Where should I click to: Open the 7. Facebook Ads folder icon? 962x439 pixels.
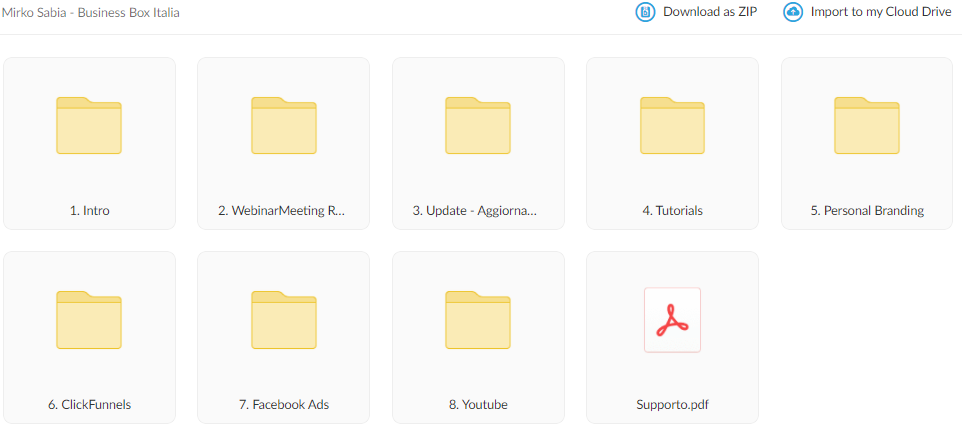pyautogui.click(x=283, y=319)
